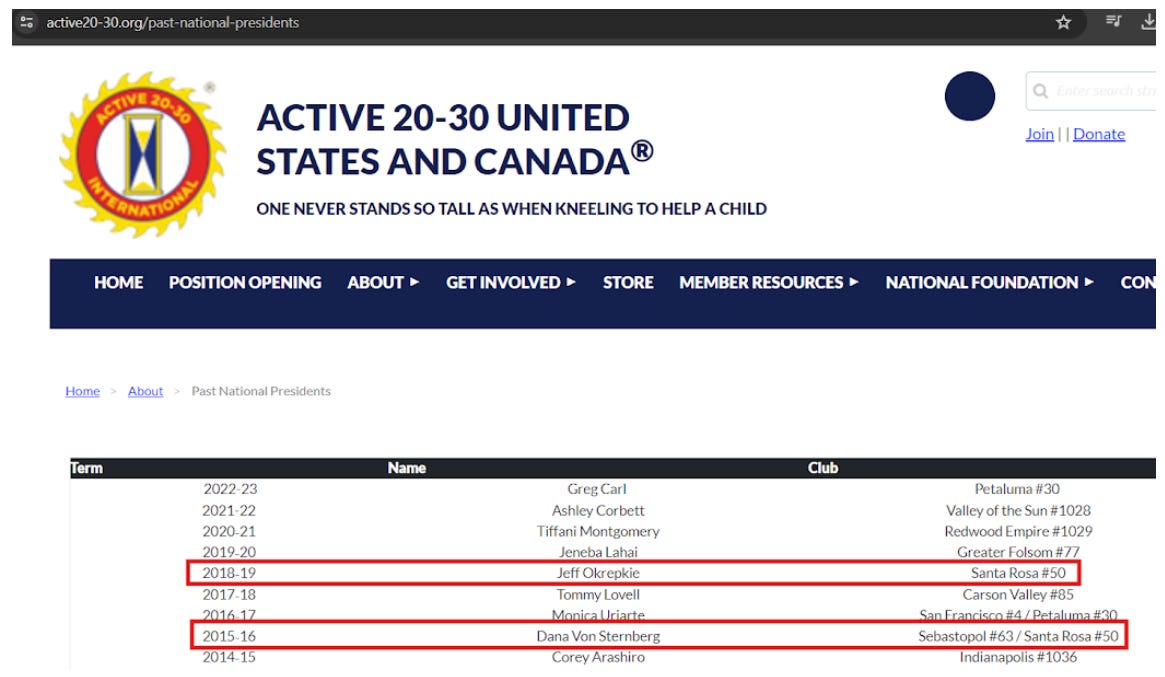
Task: Click the dark blue circle profile icon
Action: point(970,96)
